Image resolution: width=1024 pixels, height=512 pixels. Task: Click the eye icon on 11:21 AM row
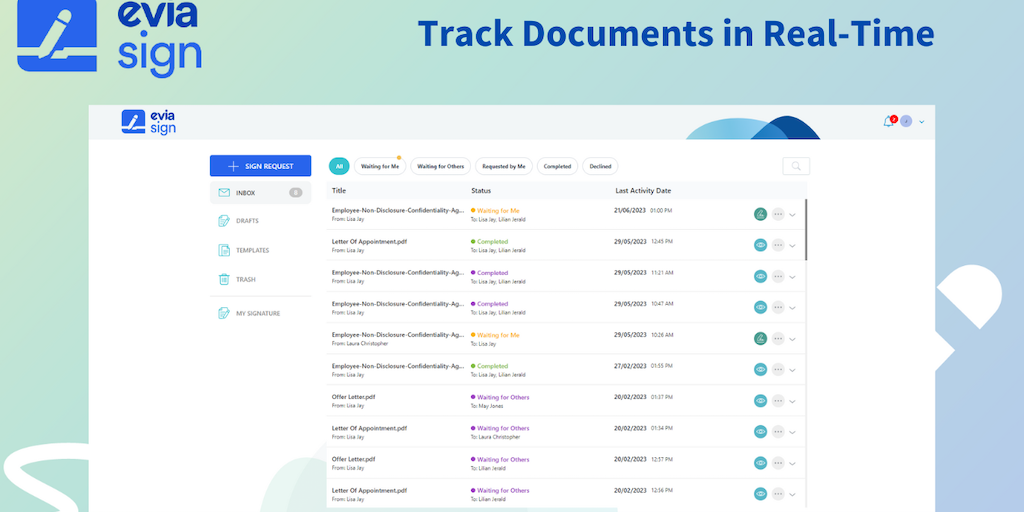point(760,276)
